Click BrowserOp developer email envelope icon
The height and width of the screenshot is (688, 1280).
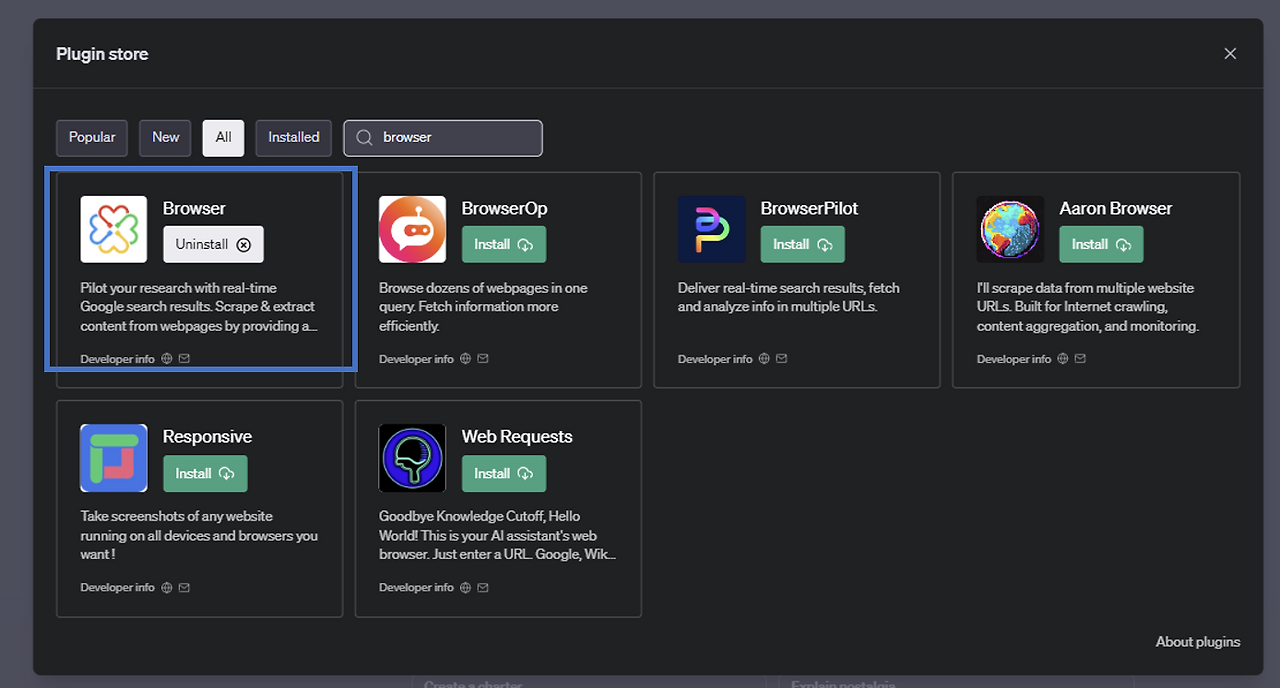[x=483, y=359]
